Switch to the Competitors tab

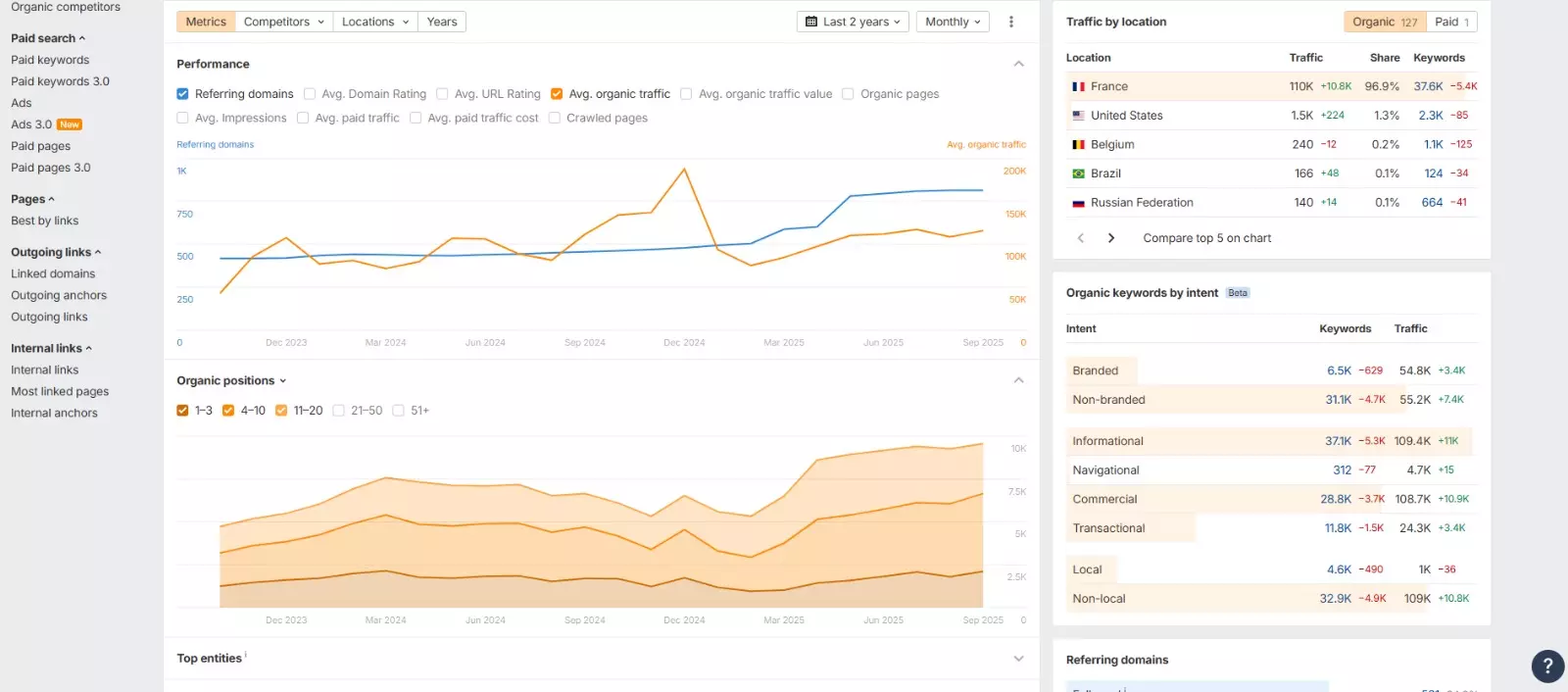tap(283, 22)
